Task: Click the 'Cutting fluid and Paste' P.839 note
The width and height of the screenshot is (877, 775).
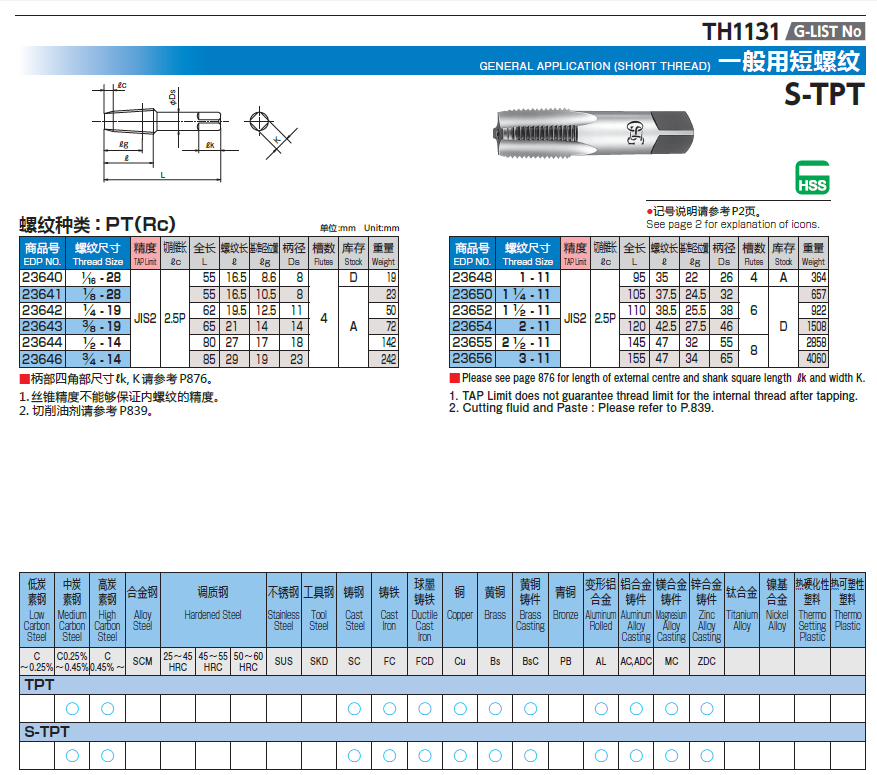Action: pos(582,408)
